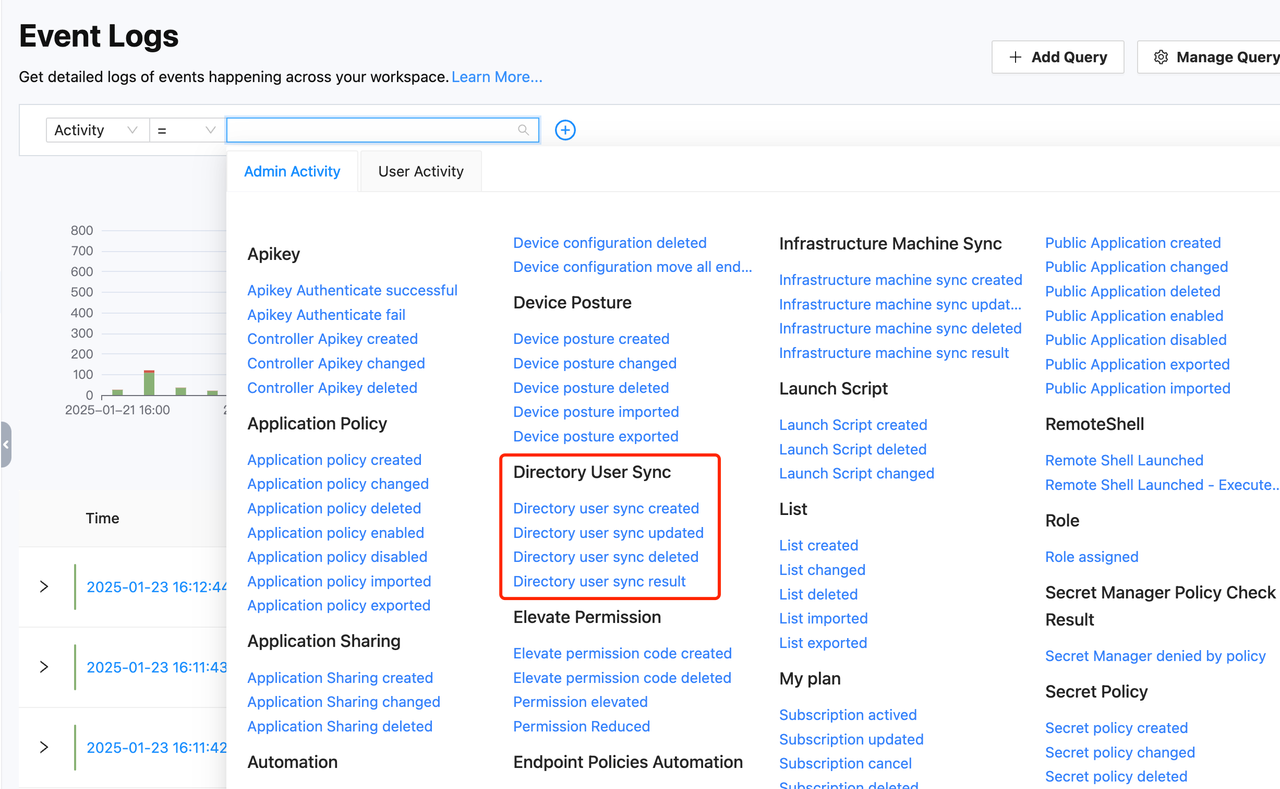Pick Directory user sync deleted
Screen dimensions: 1280x789
click(x=606, y=557)
